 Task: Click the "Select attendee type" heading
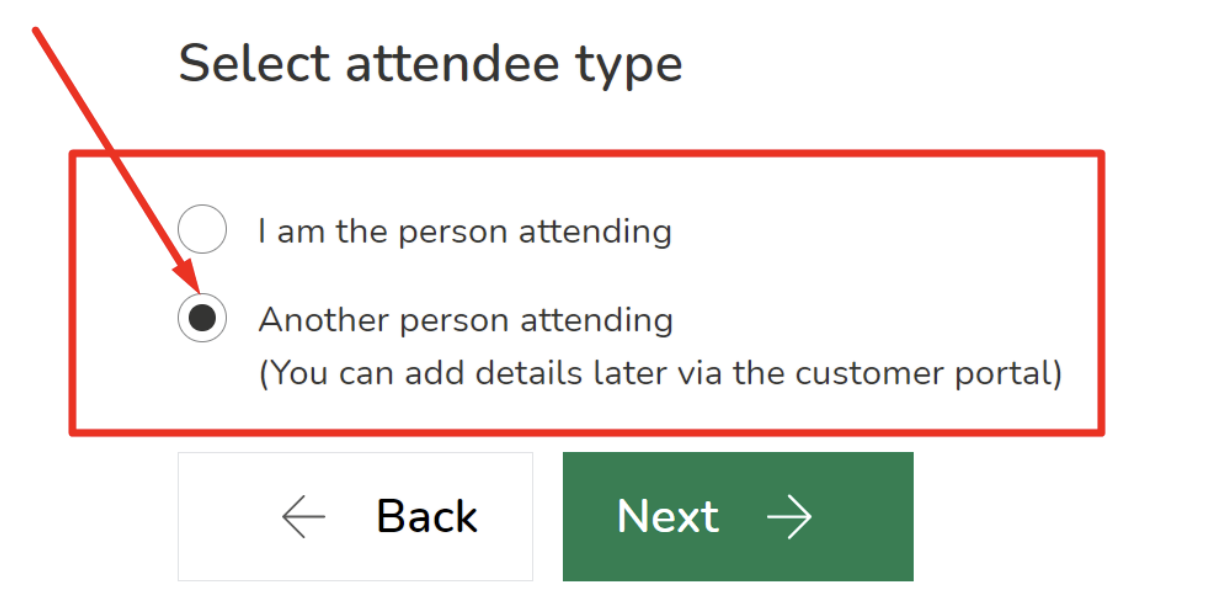(x=430, y=65)
